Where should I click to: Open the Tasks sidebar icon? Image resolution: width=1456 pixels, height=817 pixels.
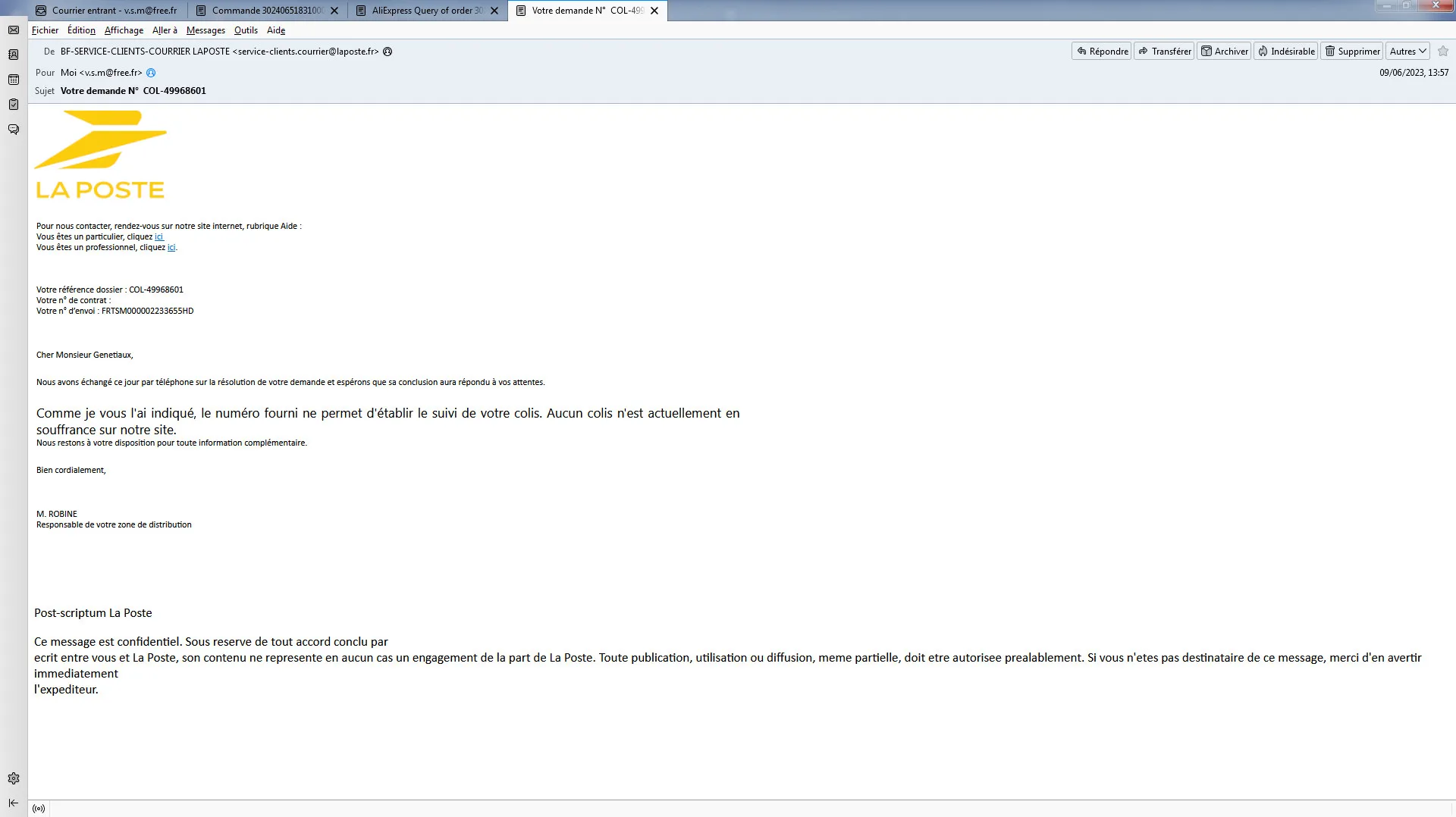pyautogui.click(x=14, y=105)
